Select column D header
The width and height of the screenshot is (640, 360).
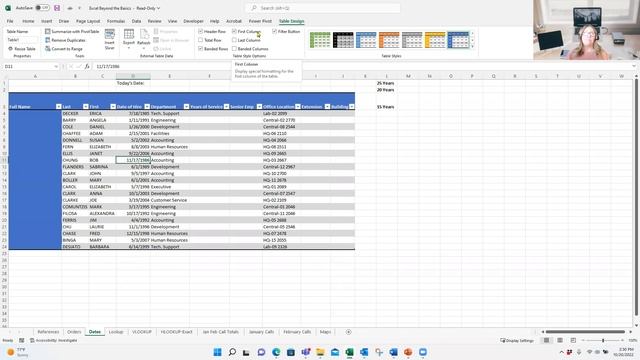click(133, 76)
